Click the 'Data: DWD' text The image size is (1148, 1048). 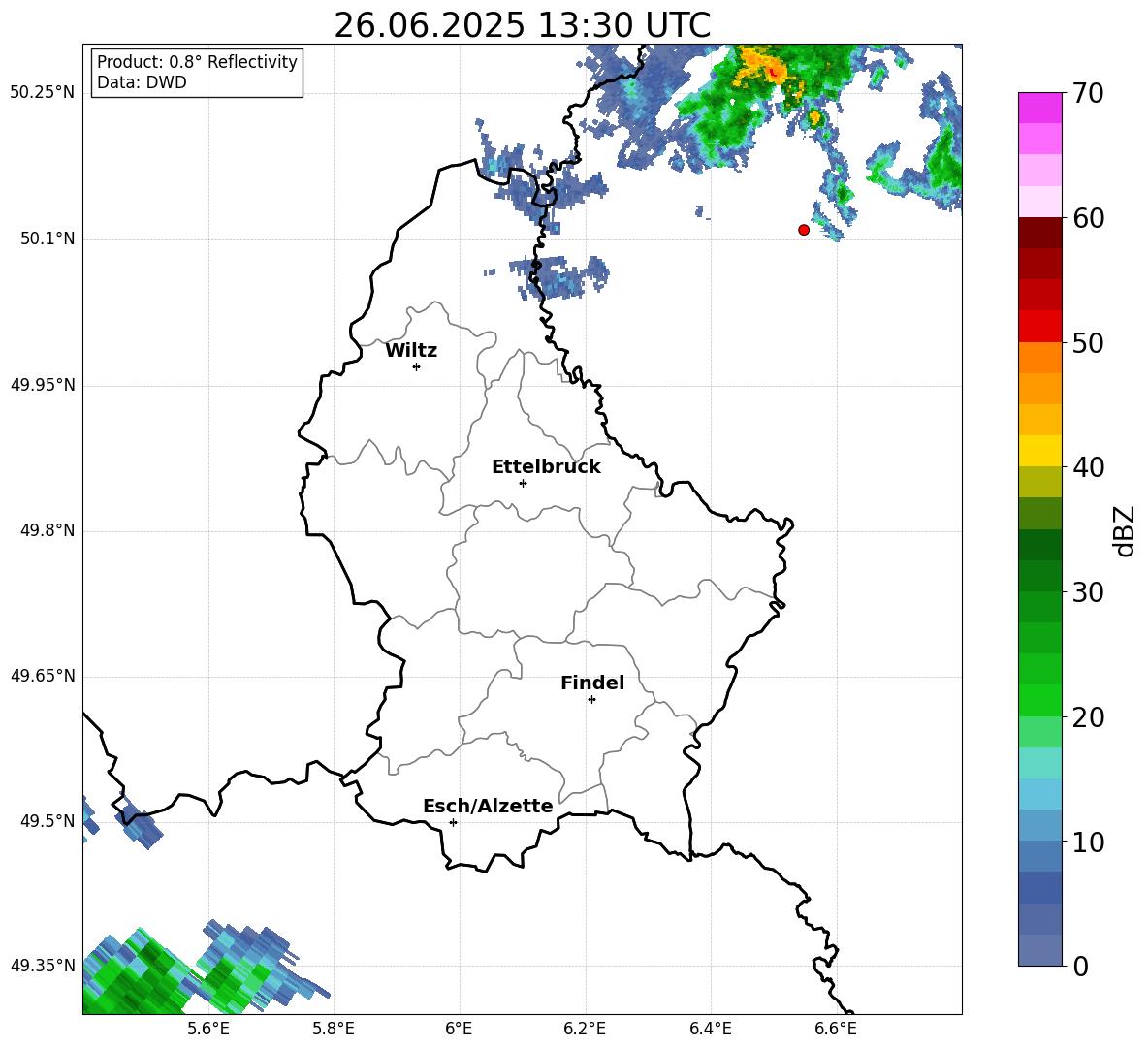pos(142,82)
